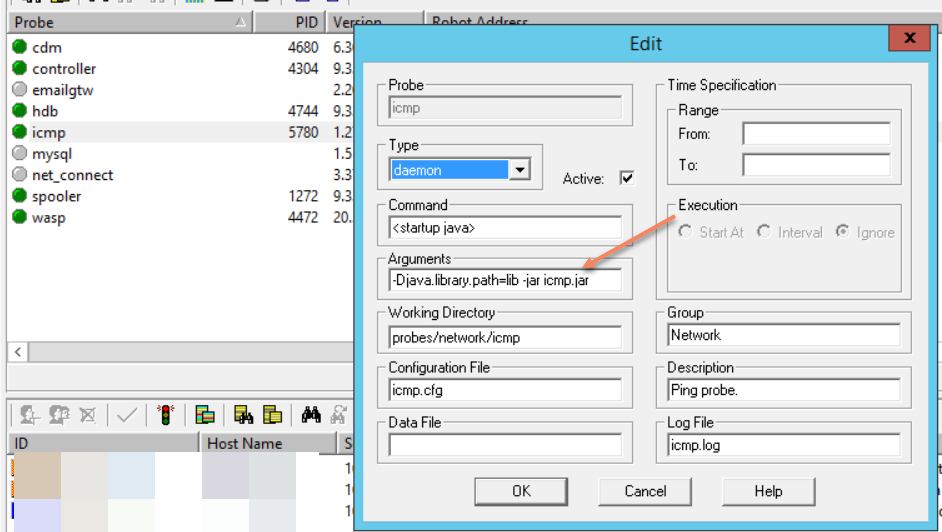Click the yellow list with binoculars icon
The height and width of the screenshot is (532, 942).
coord(243,415)
